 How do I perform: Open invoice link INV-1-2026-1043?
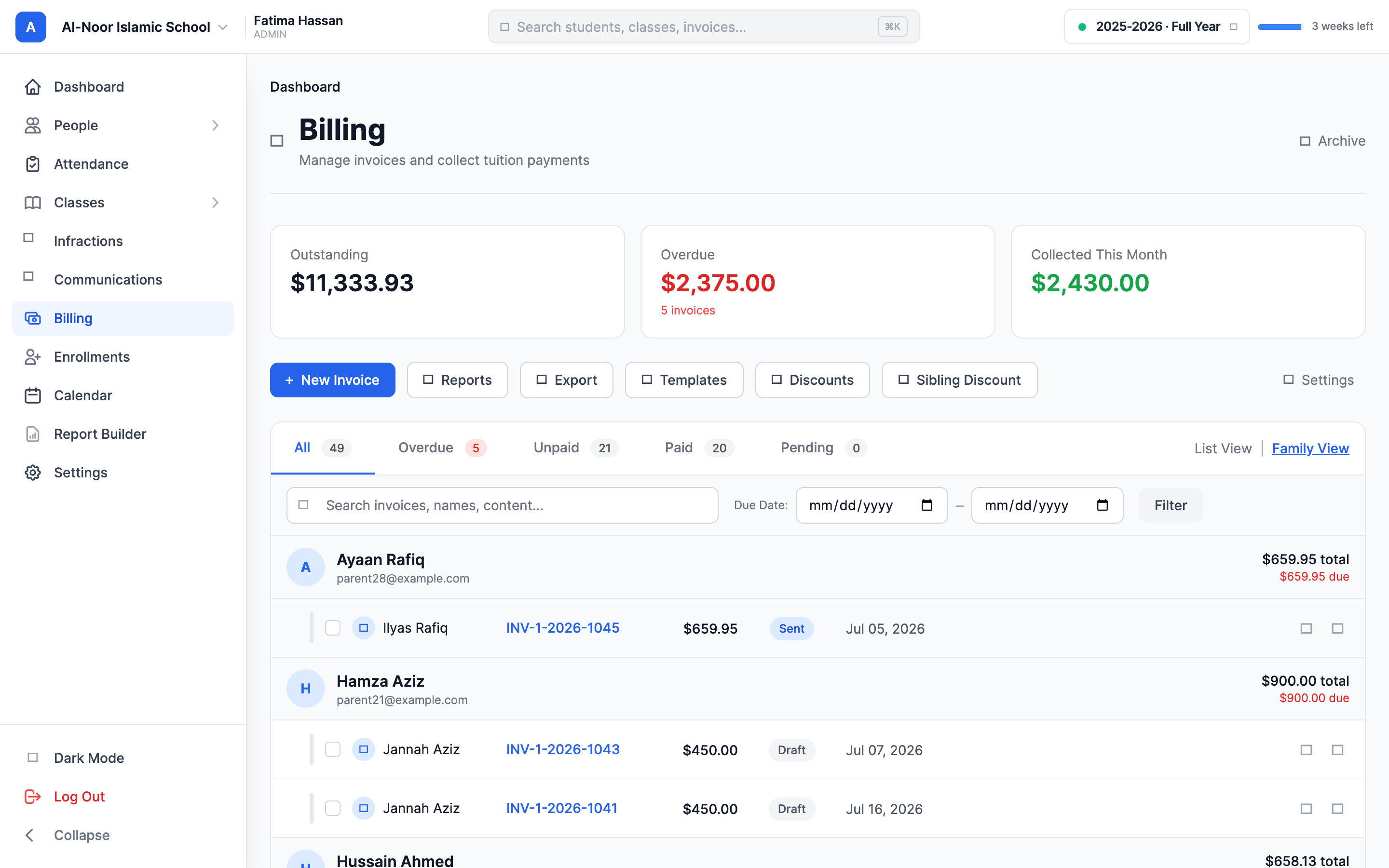(x=562, y=749)
